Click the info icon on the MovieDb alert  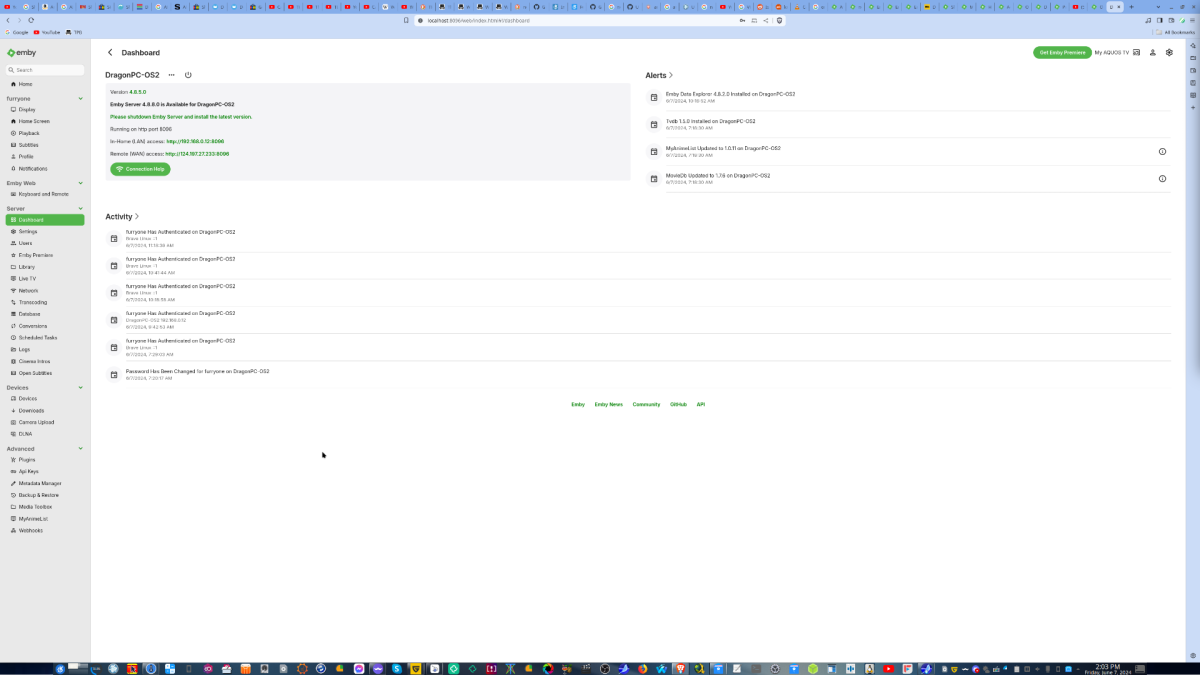1162,178
